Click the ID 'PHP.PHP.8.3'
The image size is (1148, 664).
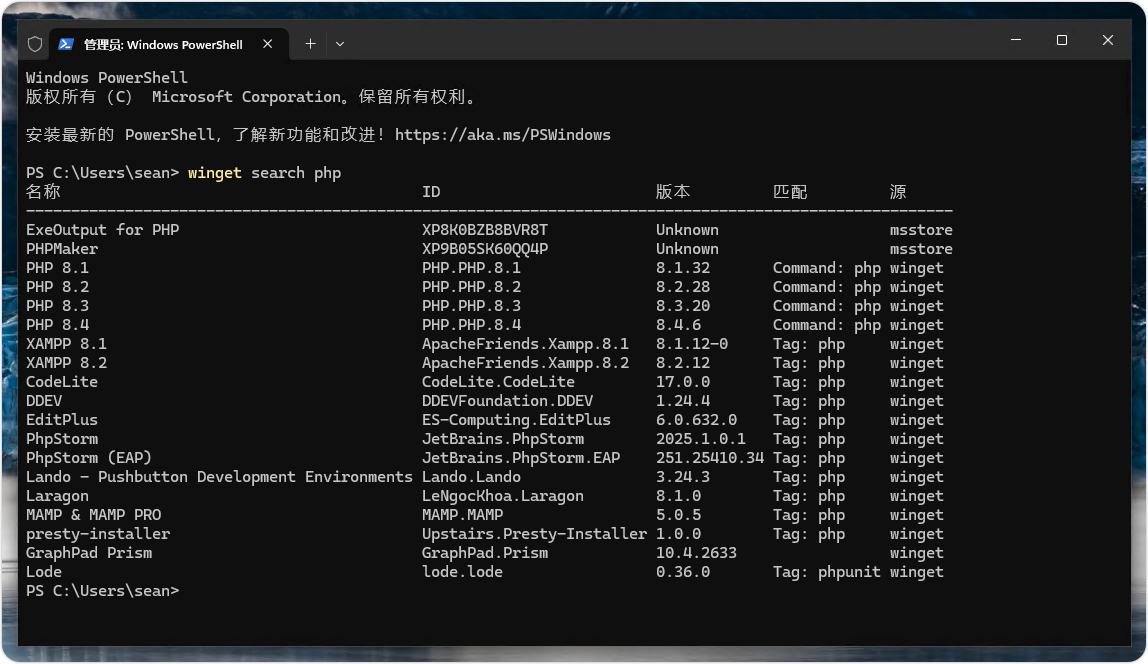pyautogui.click(x=472, y=306)
